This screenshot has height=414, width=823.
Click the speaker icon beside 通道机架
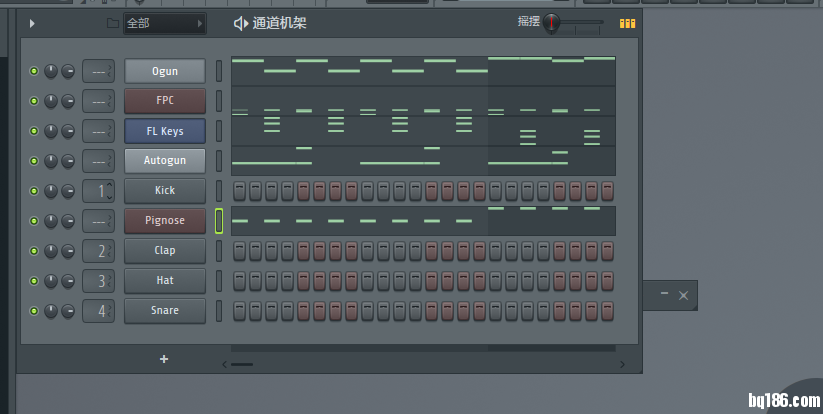pos(240,23)
